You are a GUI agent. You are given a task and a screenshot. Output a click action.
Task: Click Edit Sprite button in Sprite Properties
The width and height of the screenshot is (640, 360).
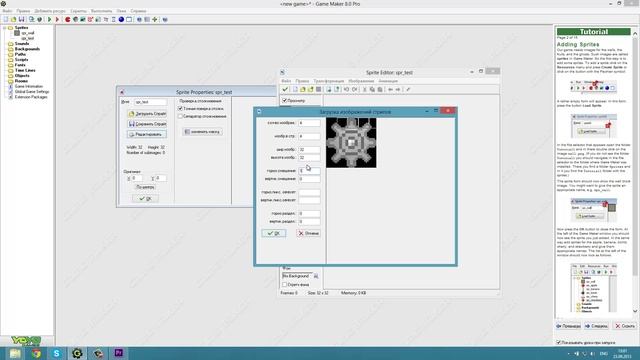pos(147,134)
